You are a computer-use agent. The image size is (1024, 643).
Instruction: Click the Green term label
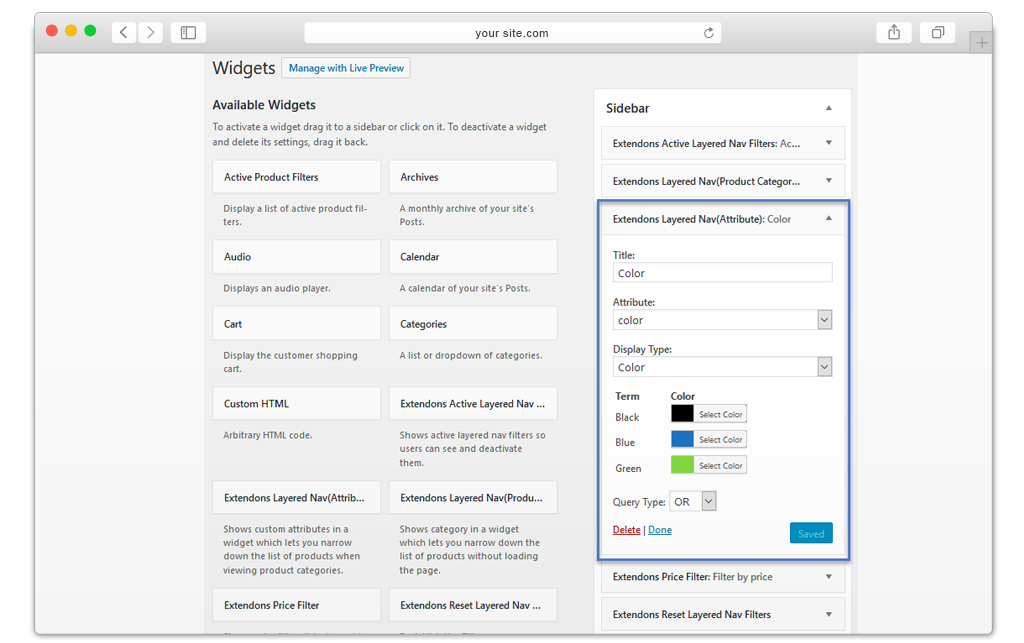pos(628,468)
